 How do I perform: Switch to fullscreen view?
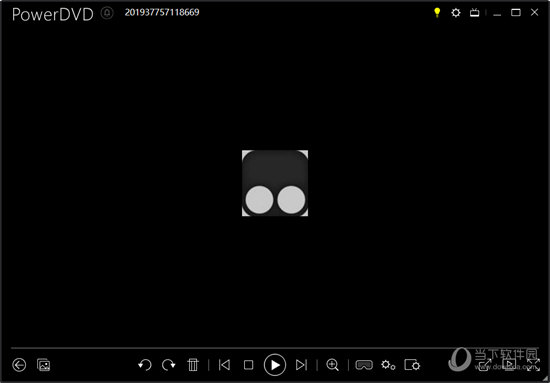[x=533, y=365]
